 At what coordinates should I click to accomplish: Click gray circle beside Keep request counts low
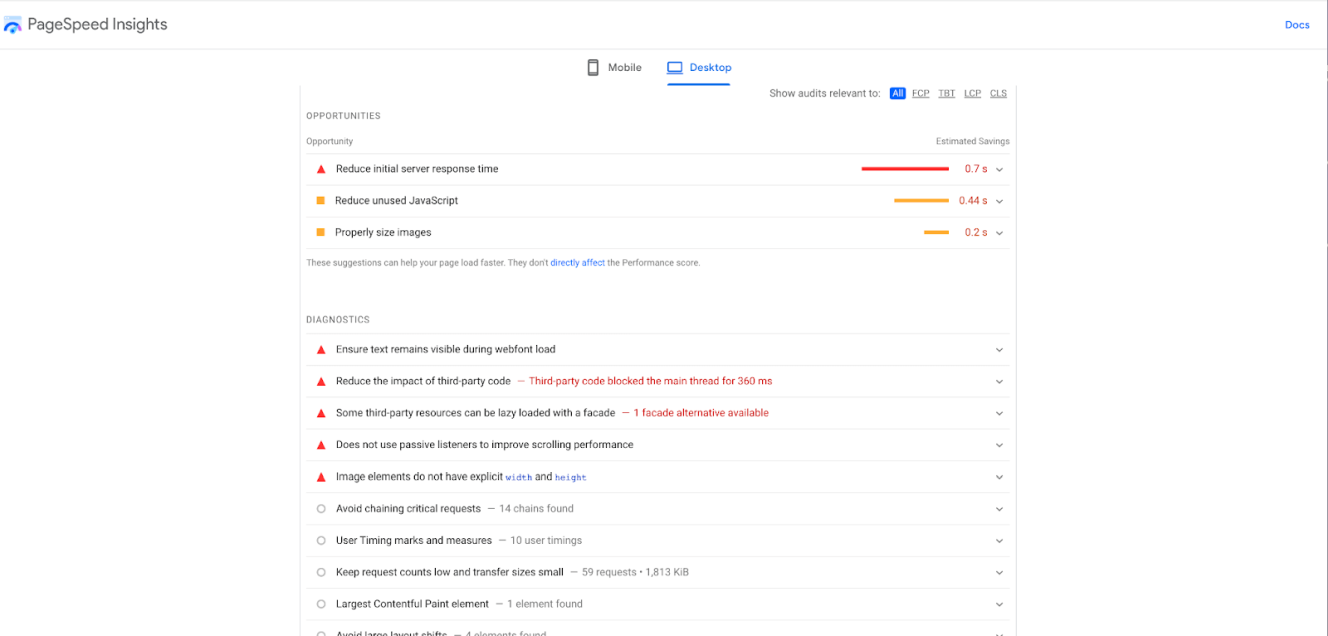tap(321, 573)
